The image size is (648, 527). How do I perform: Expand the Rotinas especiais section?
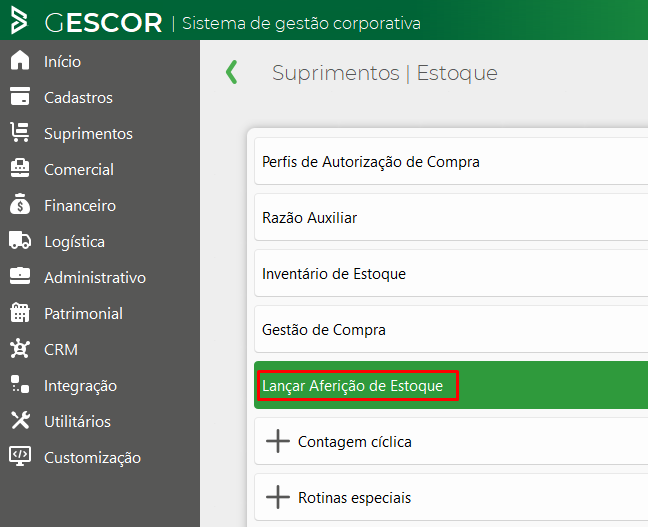coord(277,497)
